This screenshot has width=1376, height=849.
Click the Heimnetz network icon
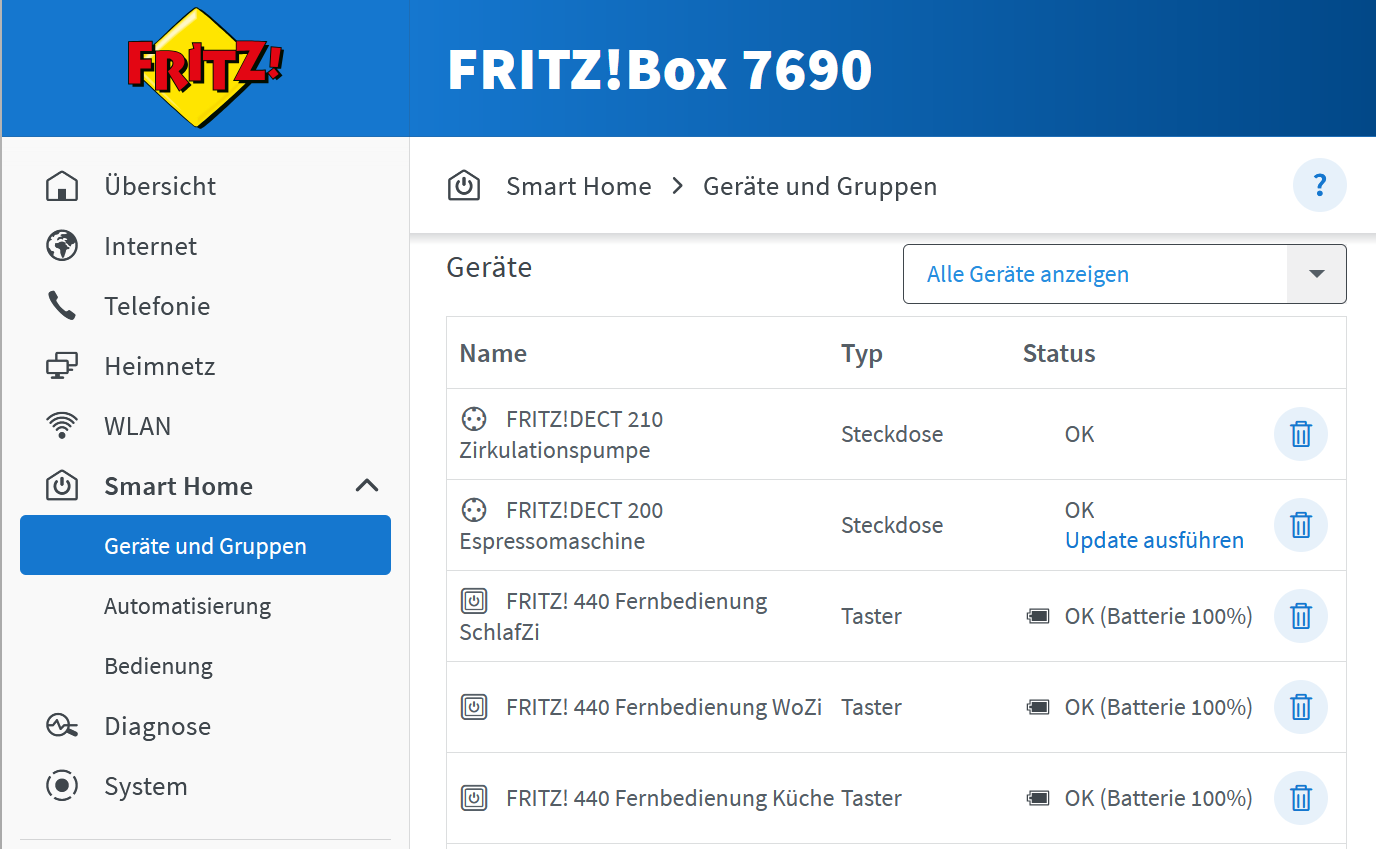point(62,365)
